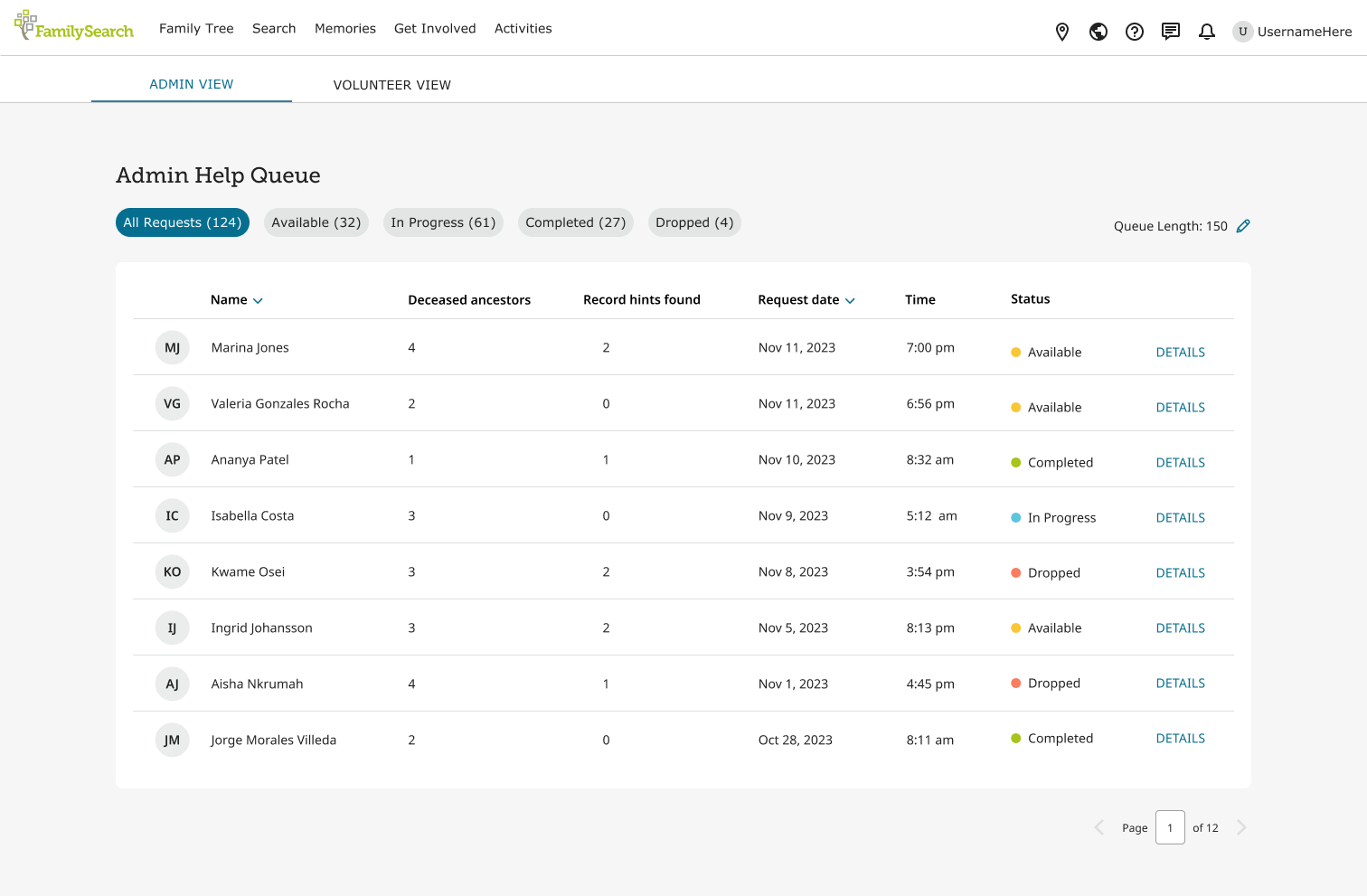Sort by Name column chevron
1367x896 pixels.
[258, 301]
